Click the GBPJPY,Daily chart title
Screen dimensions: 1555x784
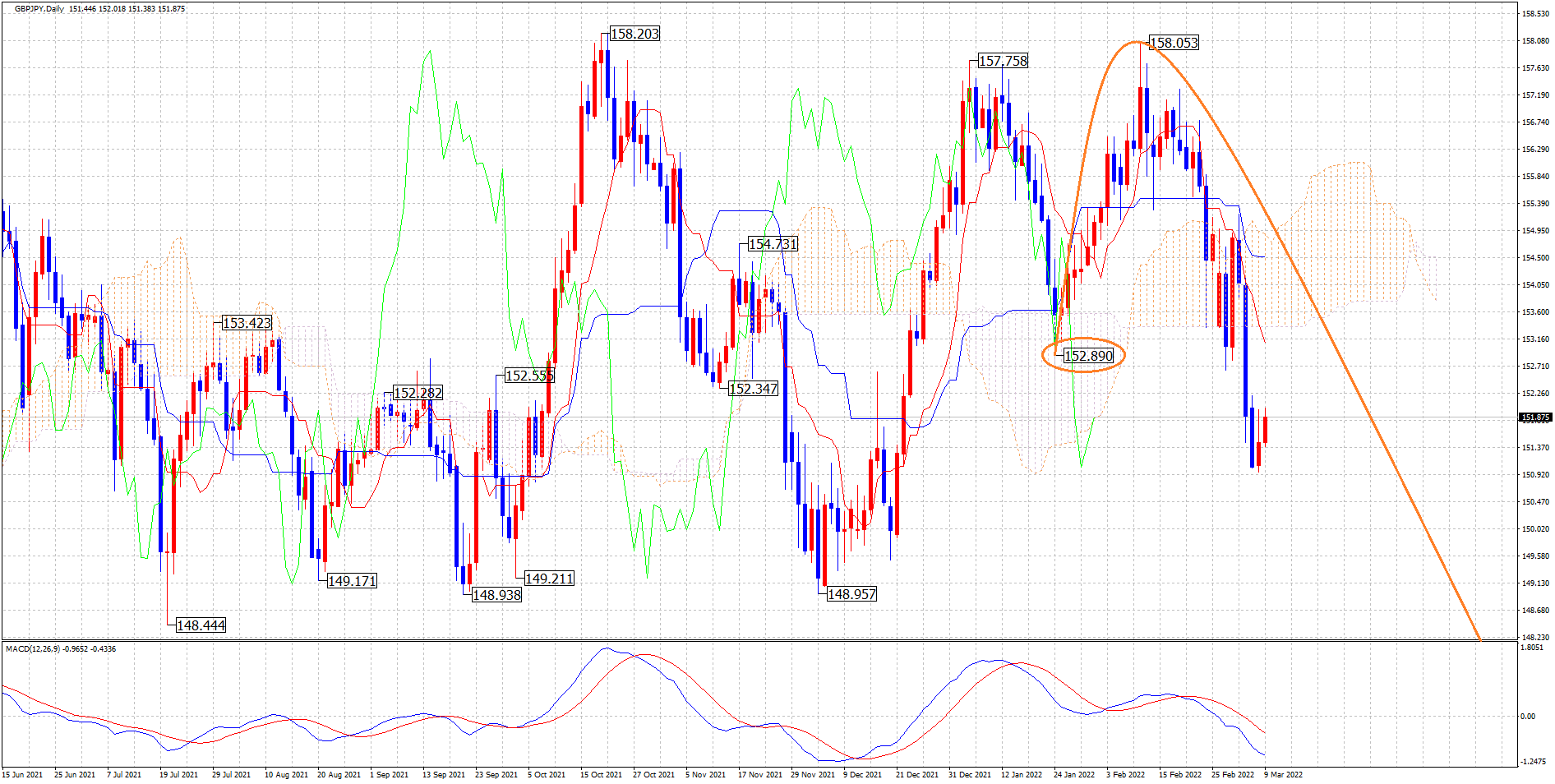pyautogui.click(x=39, y=9)
